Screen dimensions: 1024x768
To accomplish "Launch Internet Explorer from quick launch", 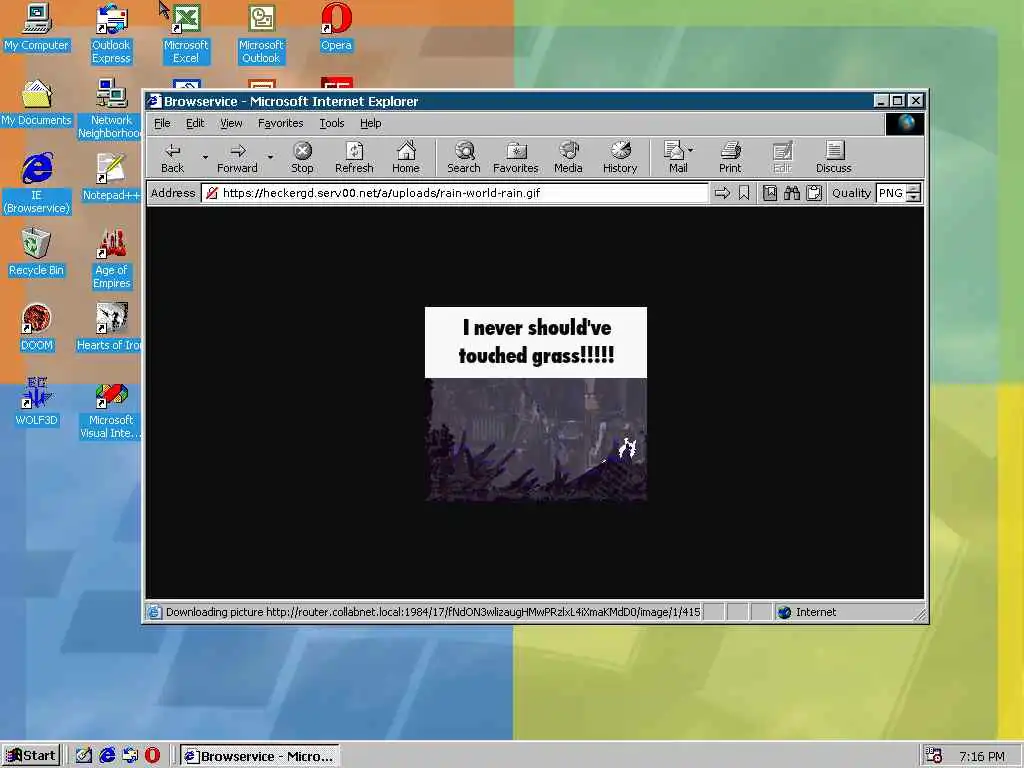I will 106,756.
